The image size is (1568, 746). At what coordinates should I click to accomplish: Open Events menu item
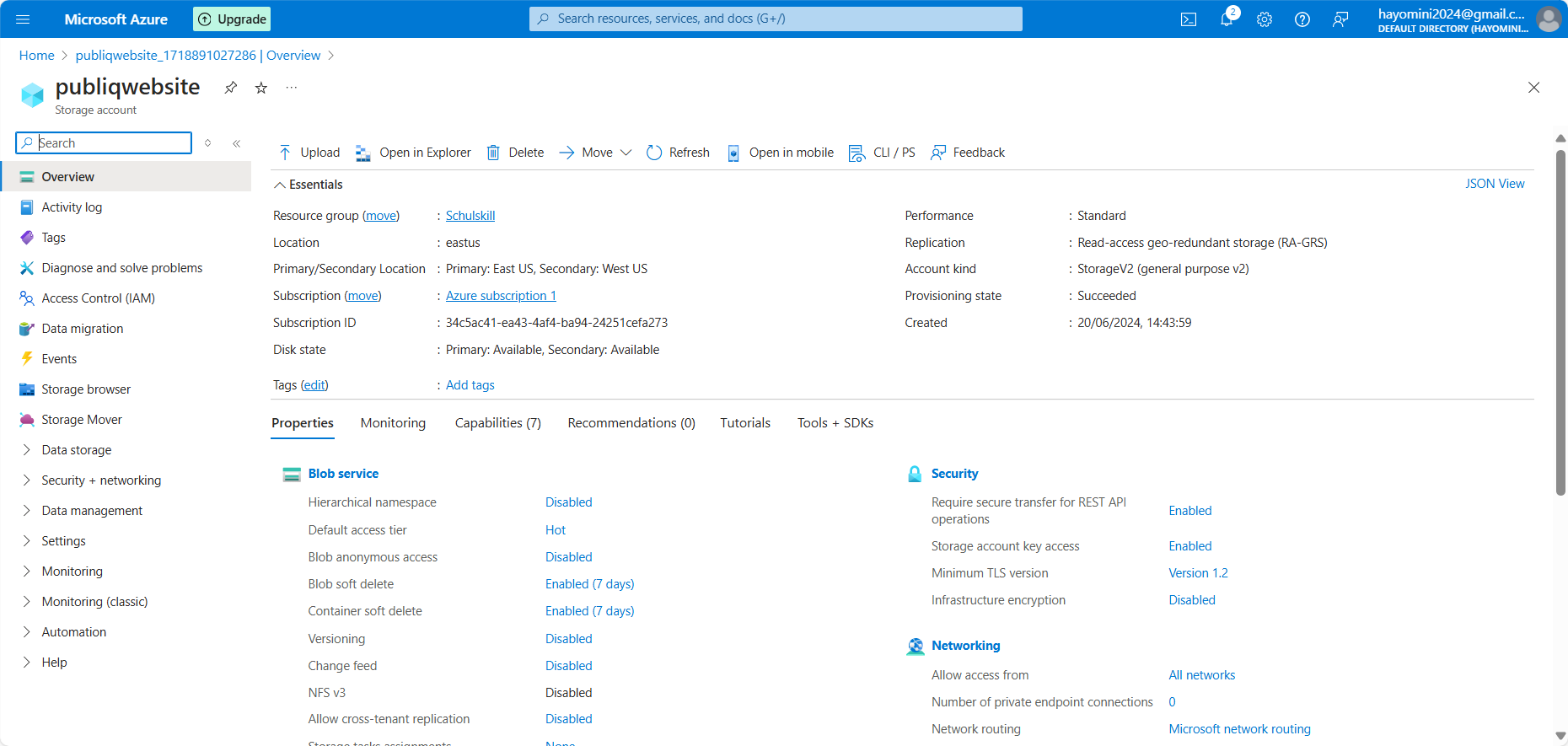[x=126, y=359]
